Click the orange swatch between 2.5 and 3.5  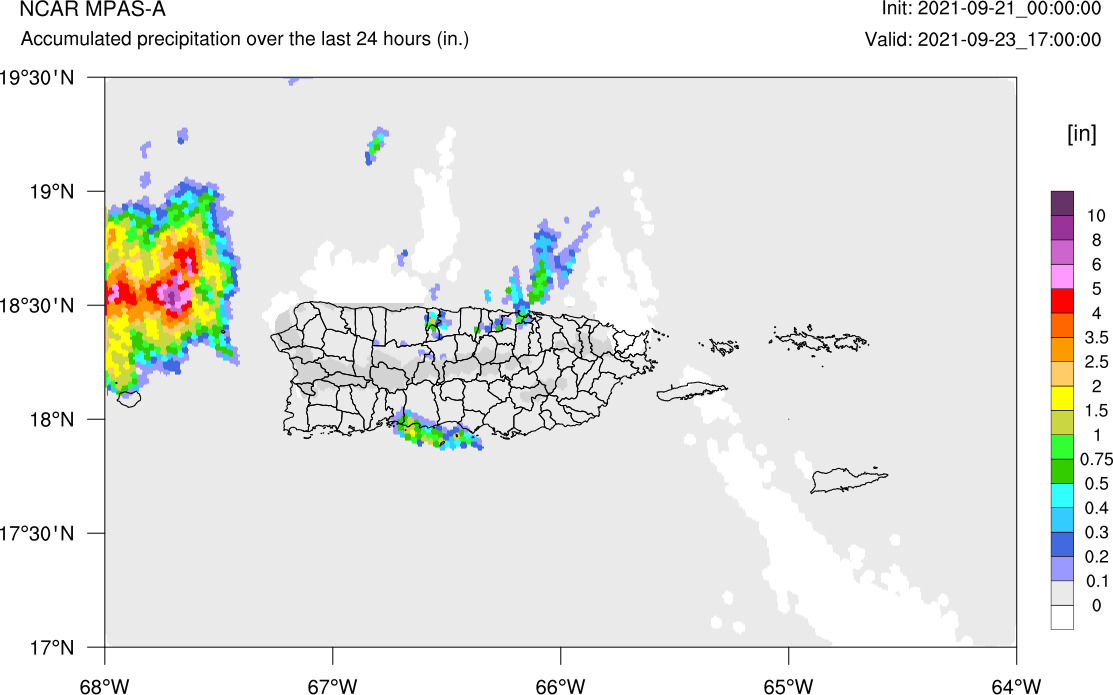(1062, 349)
